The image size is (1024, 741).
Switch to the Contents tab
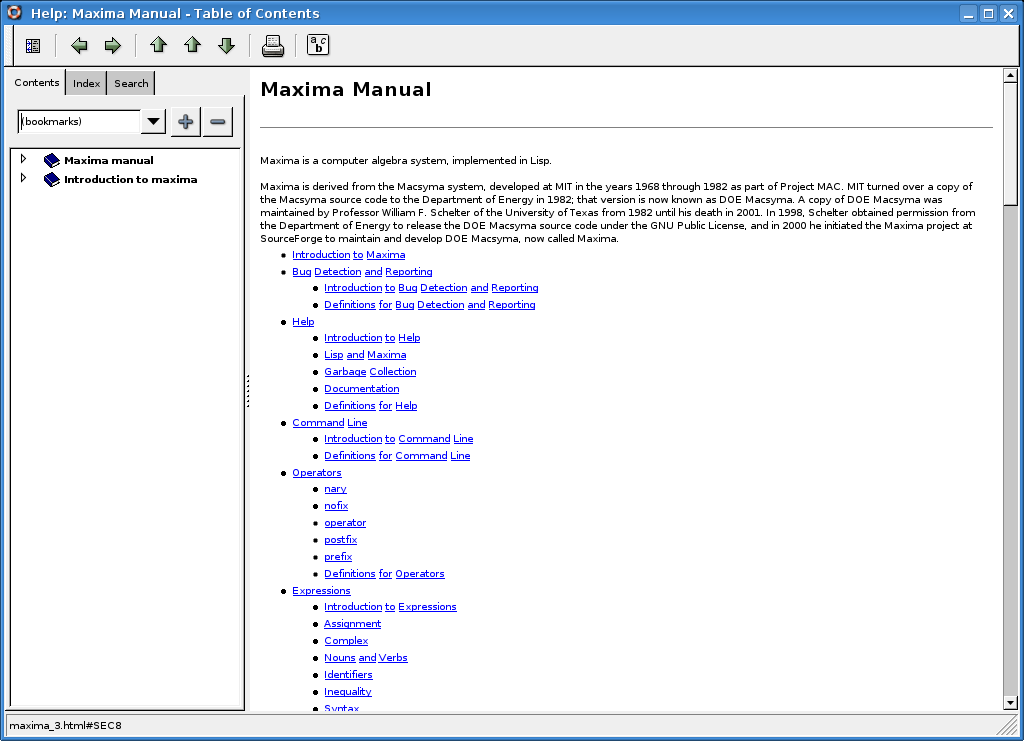tap(37, 82)
